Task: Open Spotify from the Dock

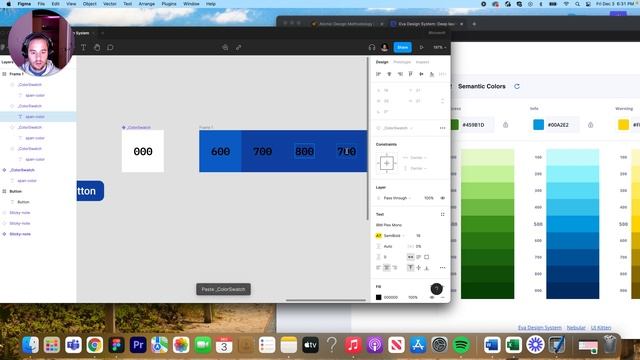Action: pyautogui.click(x=461, y=345)
